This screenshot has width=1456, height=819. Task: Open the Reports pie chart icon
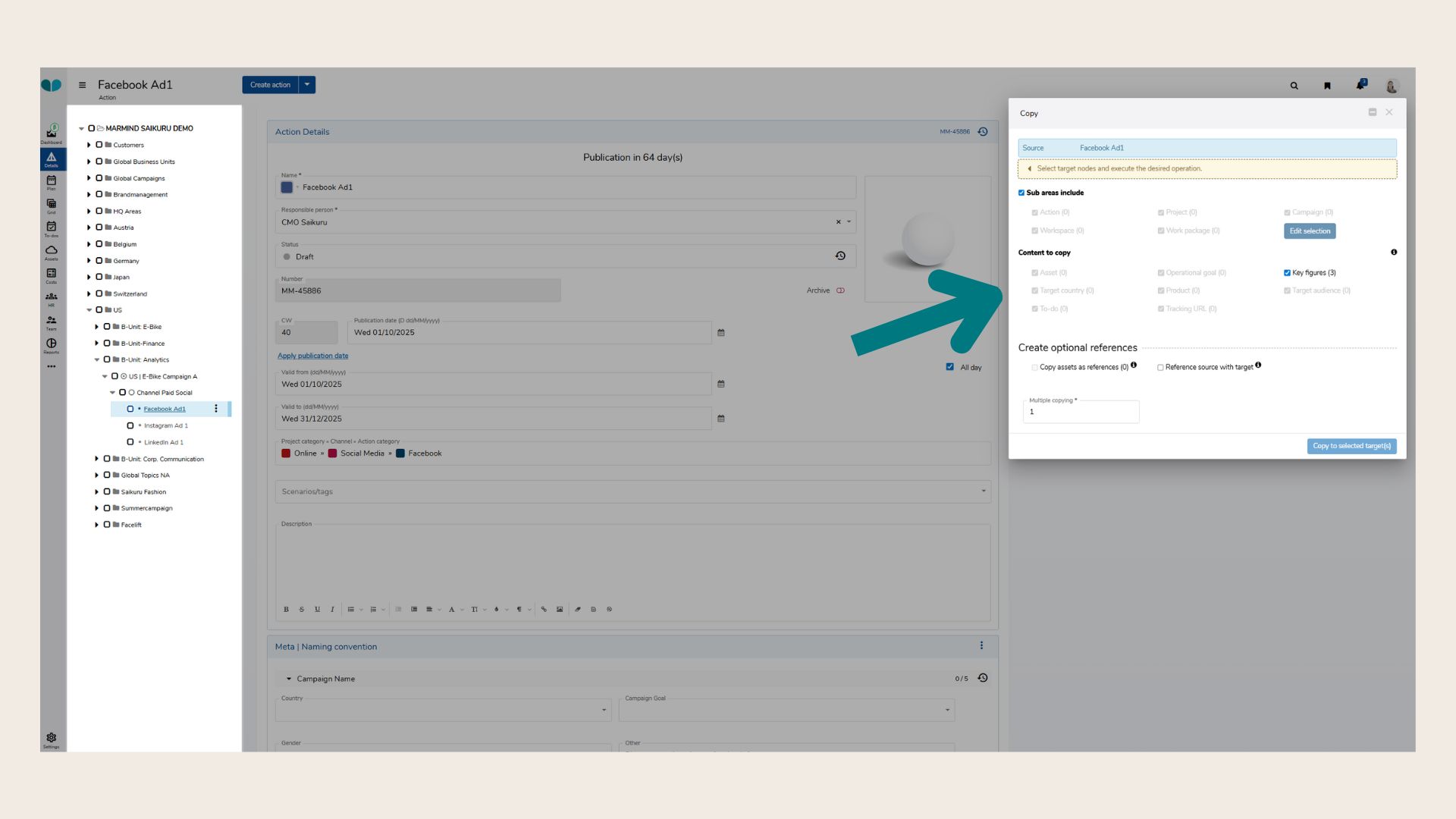[x=52, y=344]
